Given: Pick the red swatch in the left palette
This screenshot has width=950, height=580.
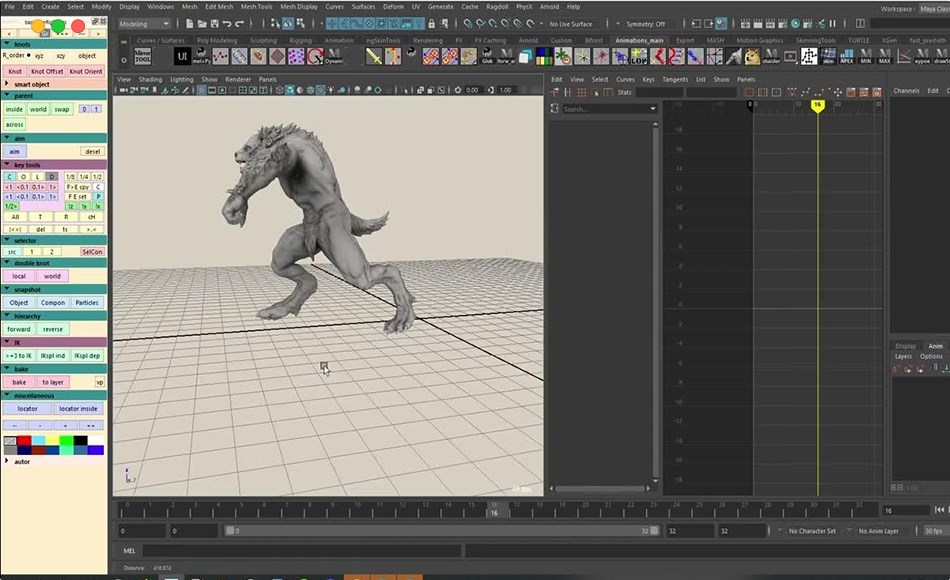Looking at the screenshot, I should coord(24,440).
